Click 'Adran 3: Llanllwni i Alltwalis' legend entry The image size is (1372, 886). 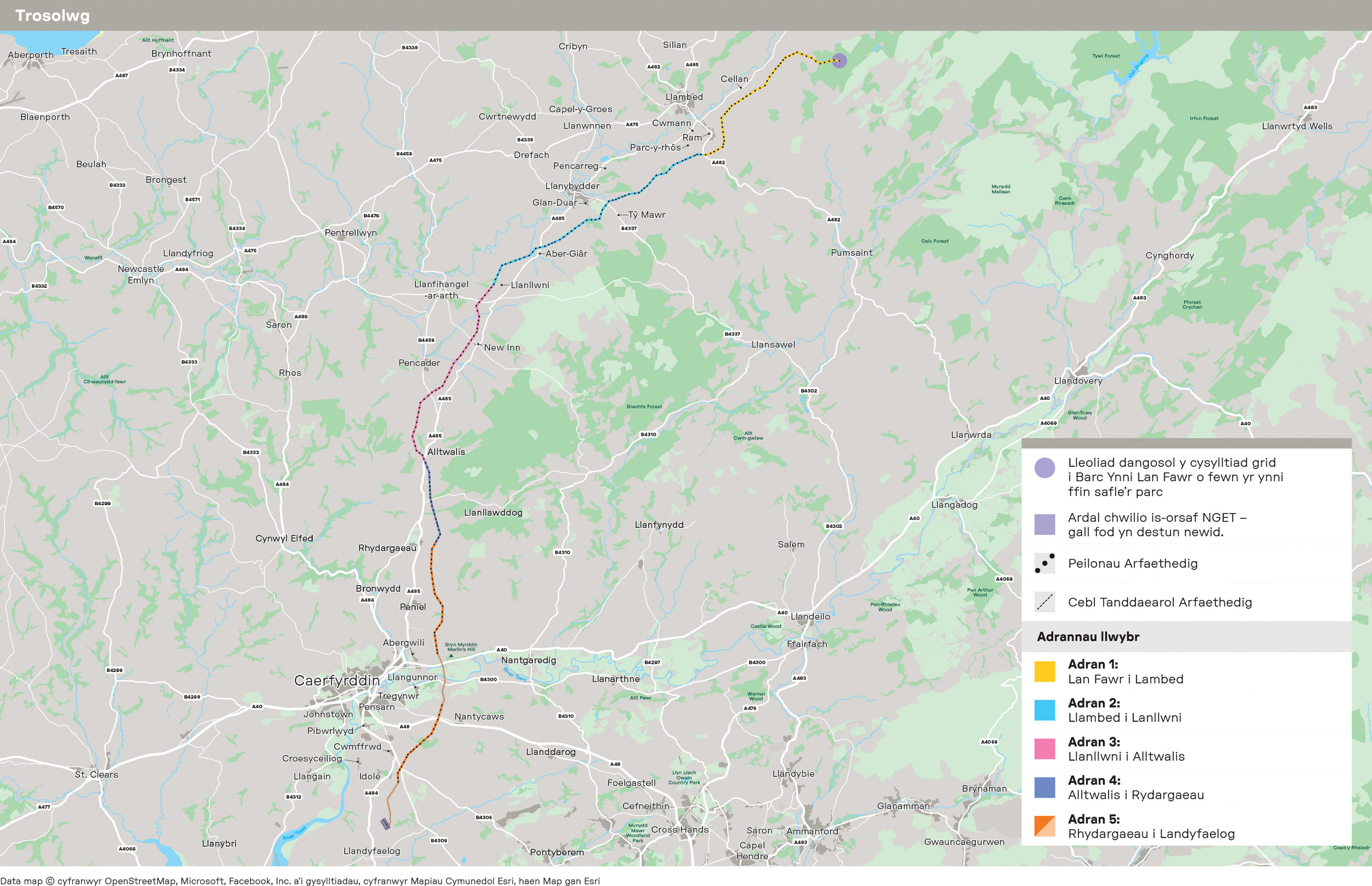click(x=1126, y=748)
